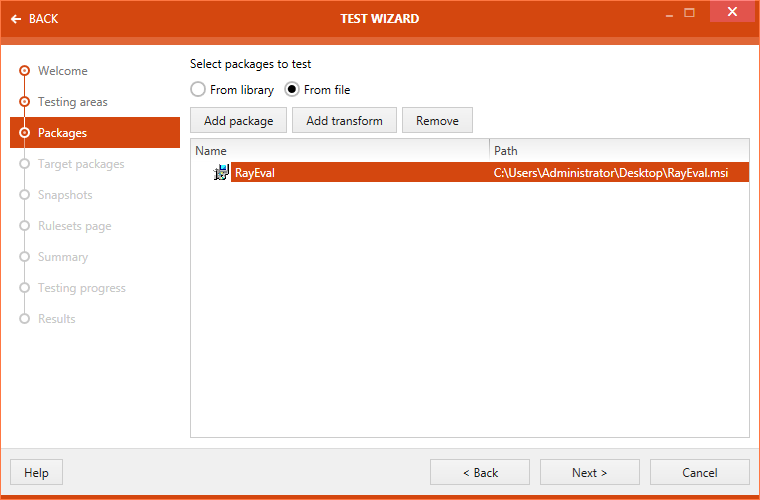Go to the Summary step
Image resolution: width=760 pixels, height=500 pixels.
[x=63, y=257]
